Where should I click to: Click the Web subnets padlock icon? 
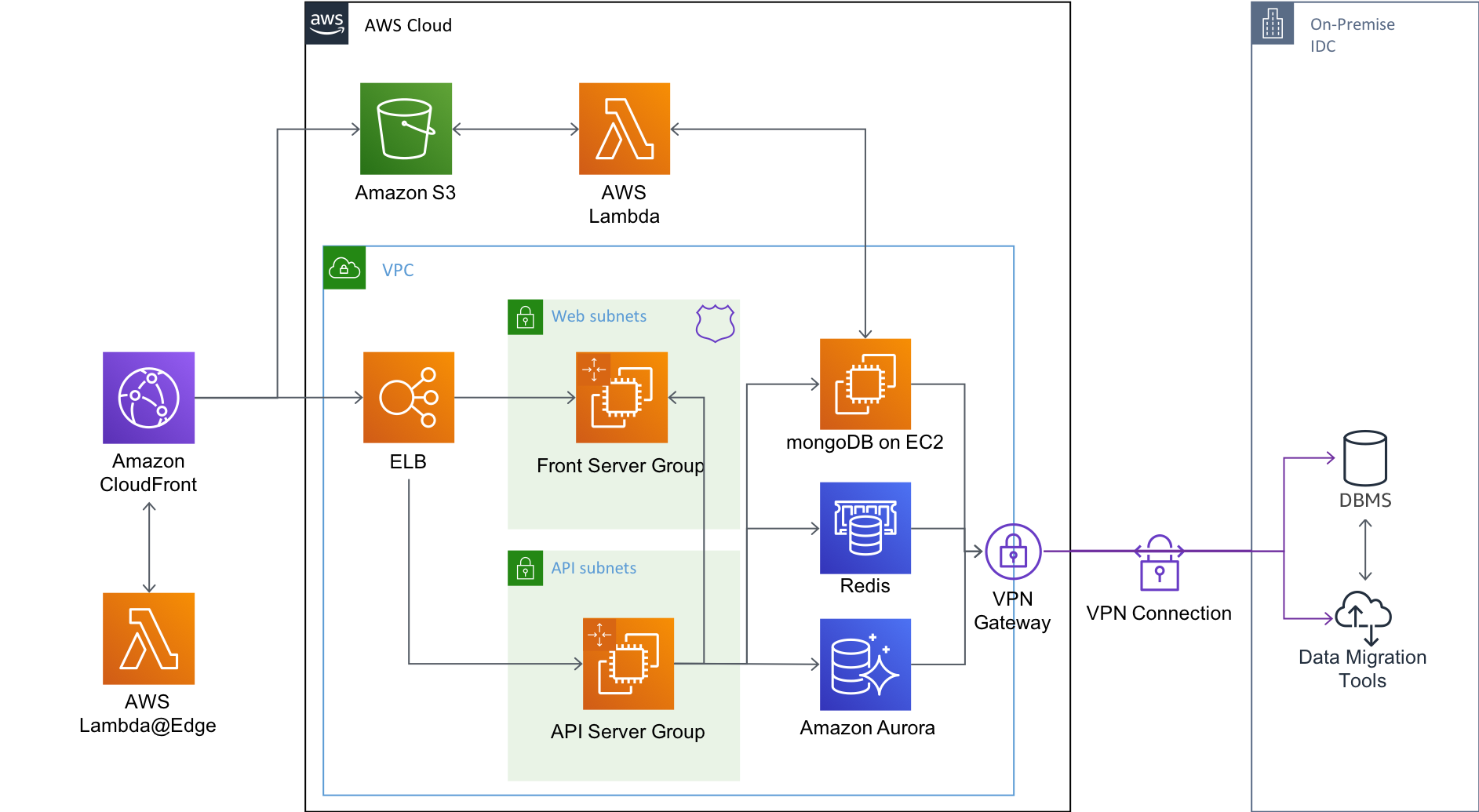click(x=525, y=317)
